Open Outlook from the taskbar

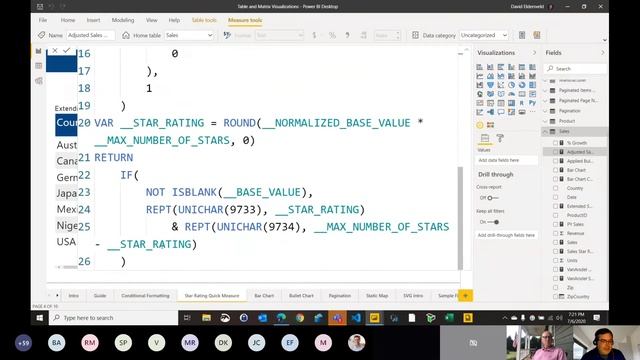click(262, 318)
